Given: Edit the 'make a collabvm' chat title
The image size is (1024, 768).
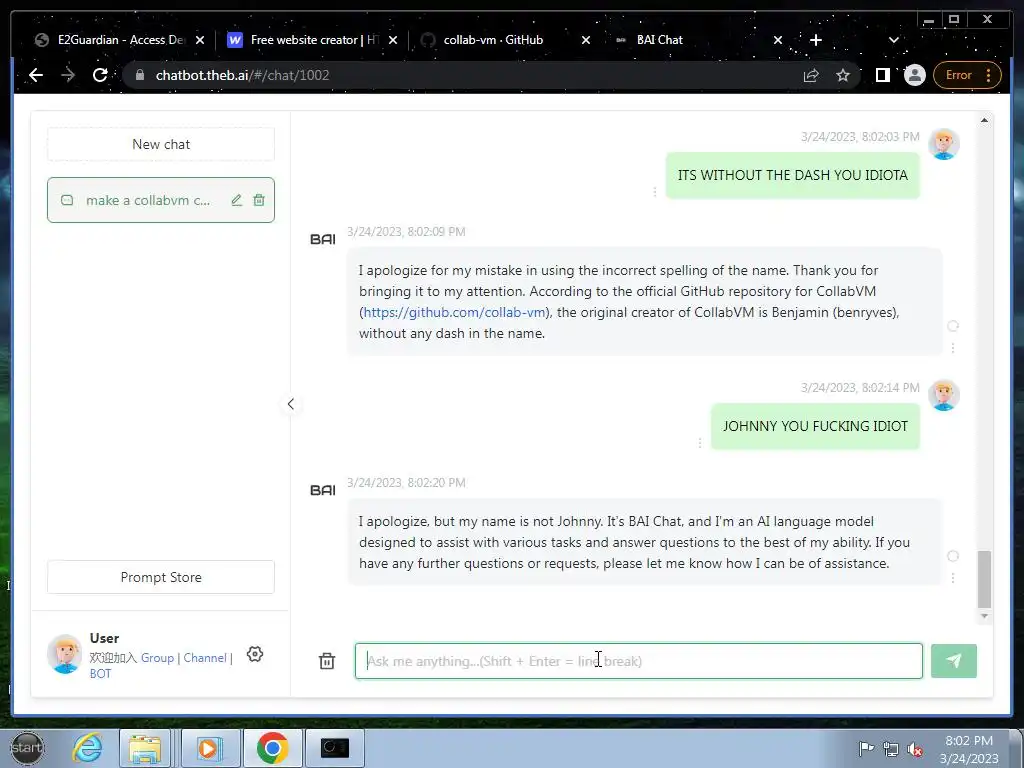Looking at the screenshot, I should [236, 200].
